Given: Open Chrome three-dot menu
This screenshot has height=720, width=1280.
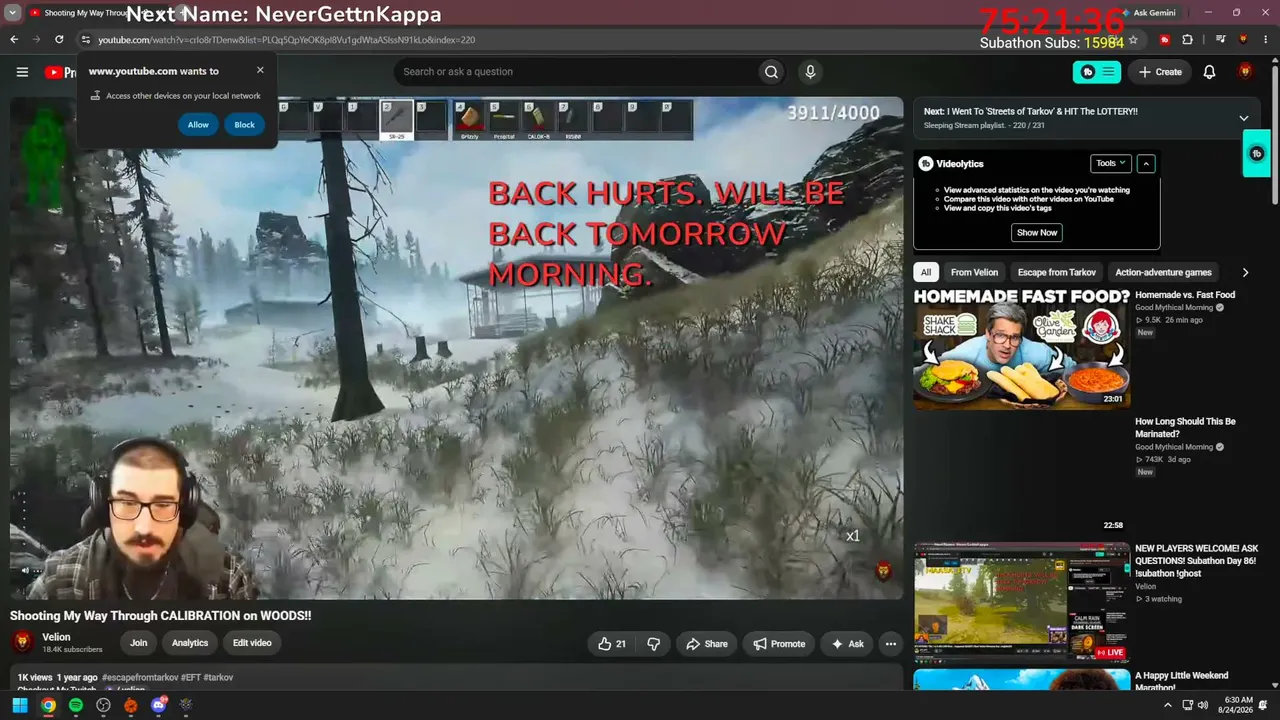Looking at the screenshot, I should coord(1265,40).
